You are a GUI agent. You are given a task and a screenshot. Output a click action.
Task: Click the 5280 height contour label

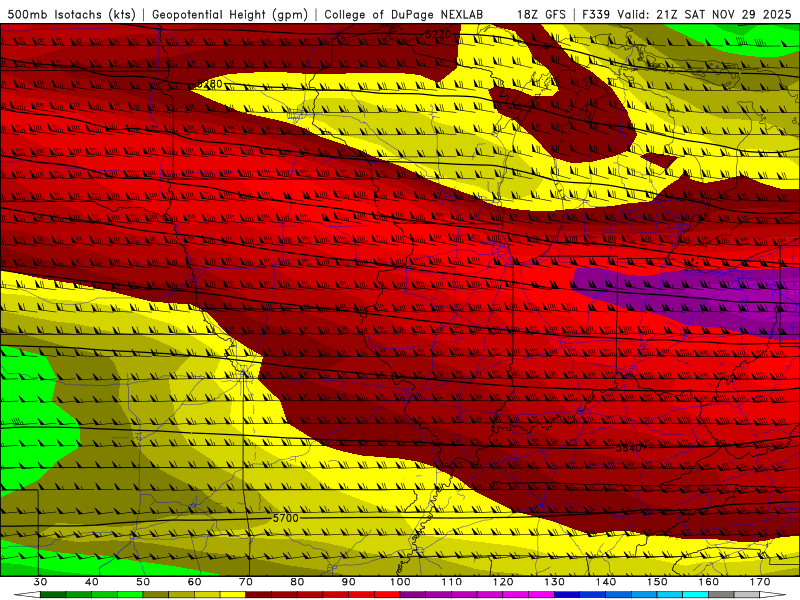point(210,84)
